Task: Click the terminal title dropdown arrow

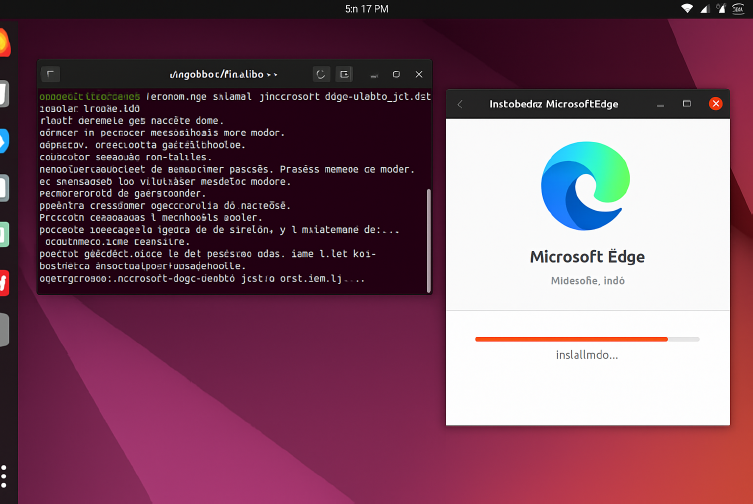Action: click(272, 75)
